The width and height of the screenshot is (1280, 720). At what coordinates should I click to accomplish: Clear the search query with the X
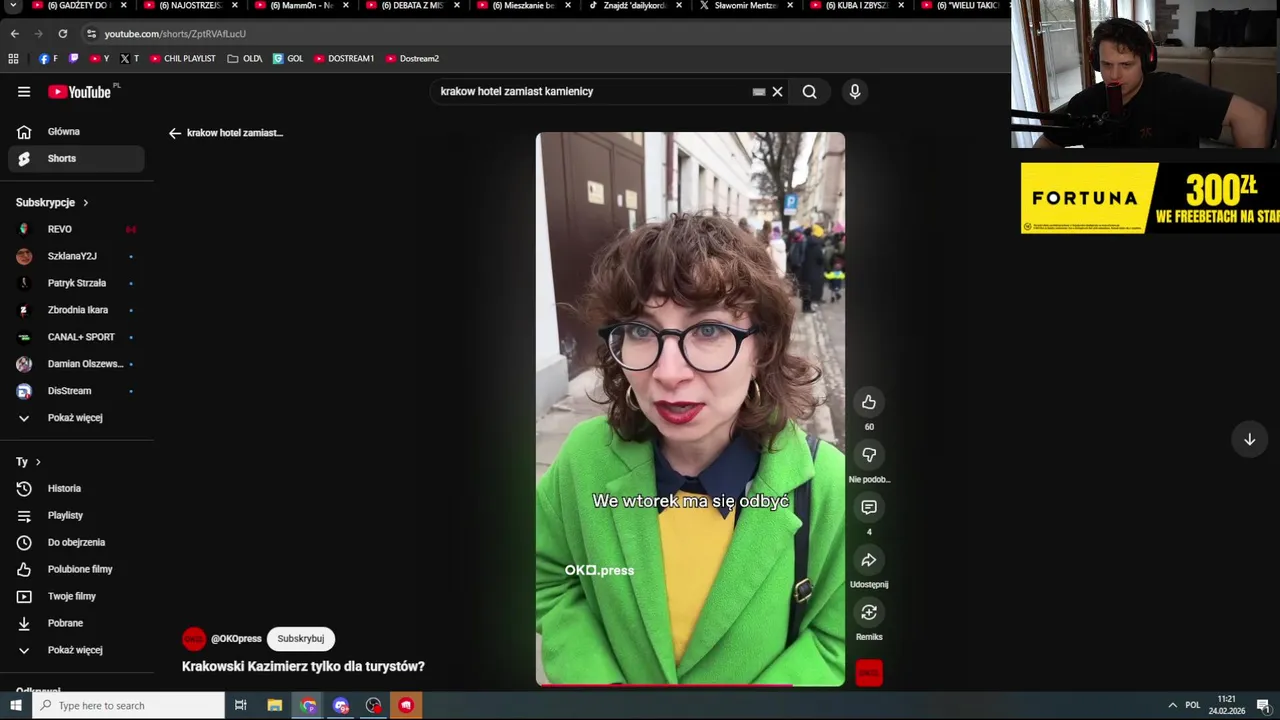[777, 92]
